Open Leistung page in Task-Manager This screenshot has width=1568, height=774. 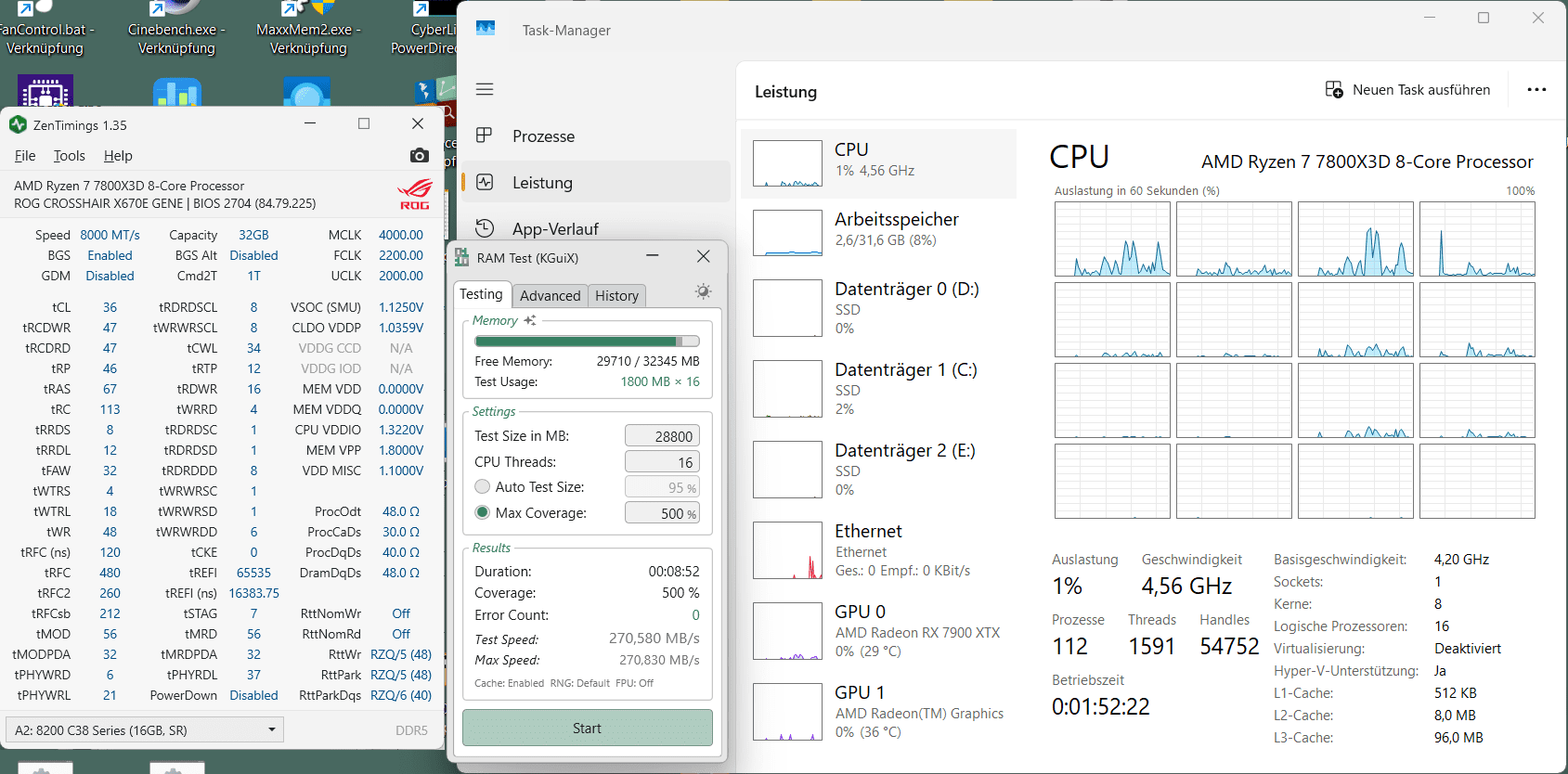point(595,183)
